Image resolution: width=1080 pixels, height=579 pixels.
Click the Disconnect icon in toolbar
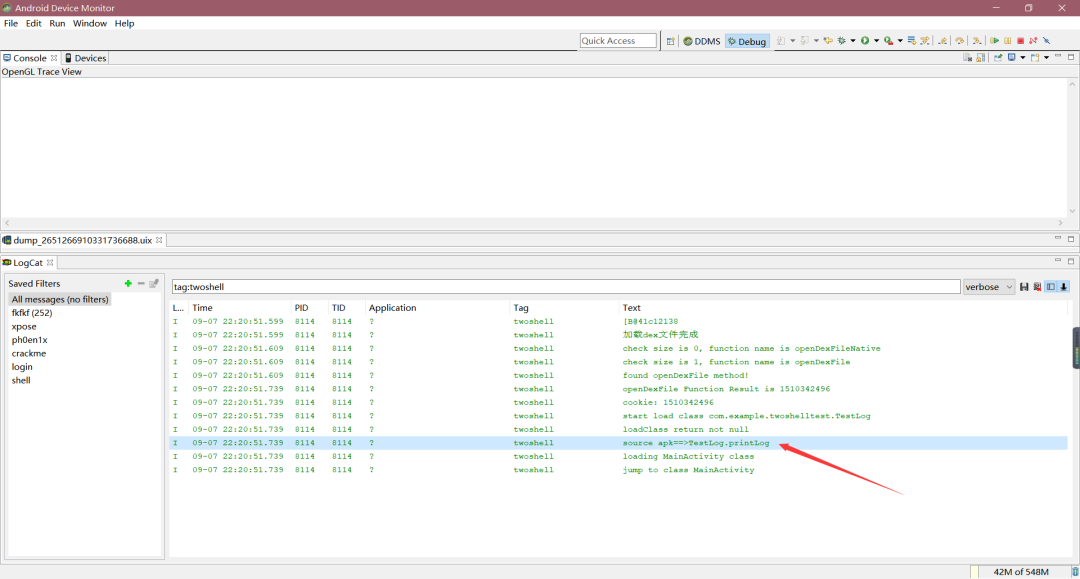click(x=1033, y=41)
